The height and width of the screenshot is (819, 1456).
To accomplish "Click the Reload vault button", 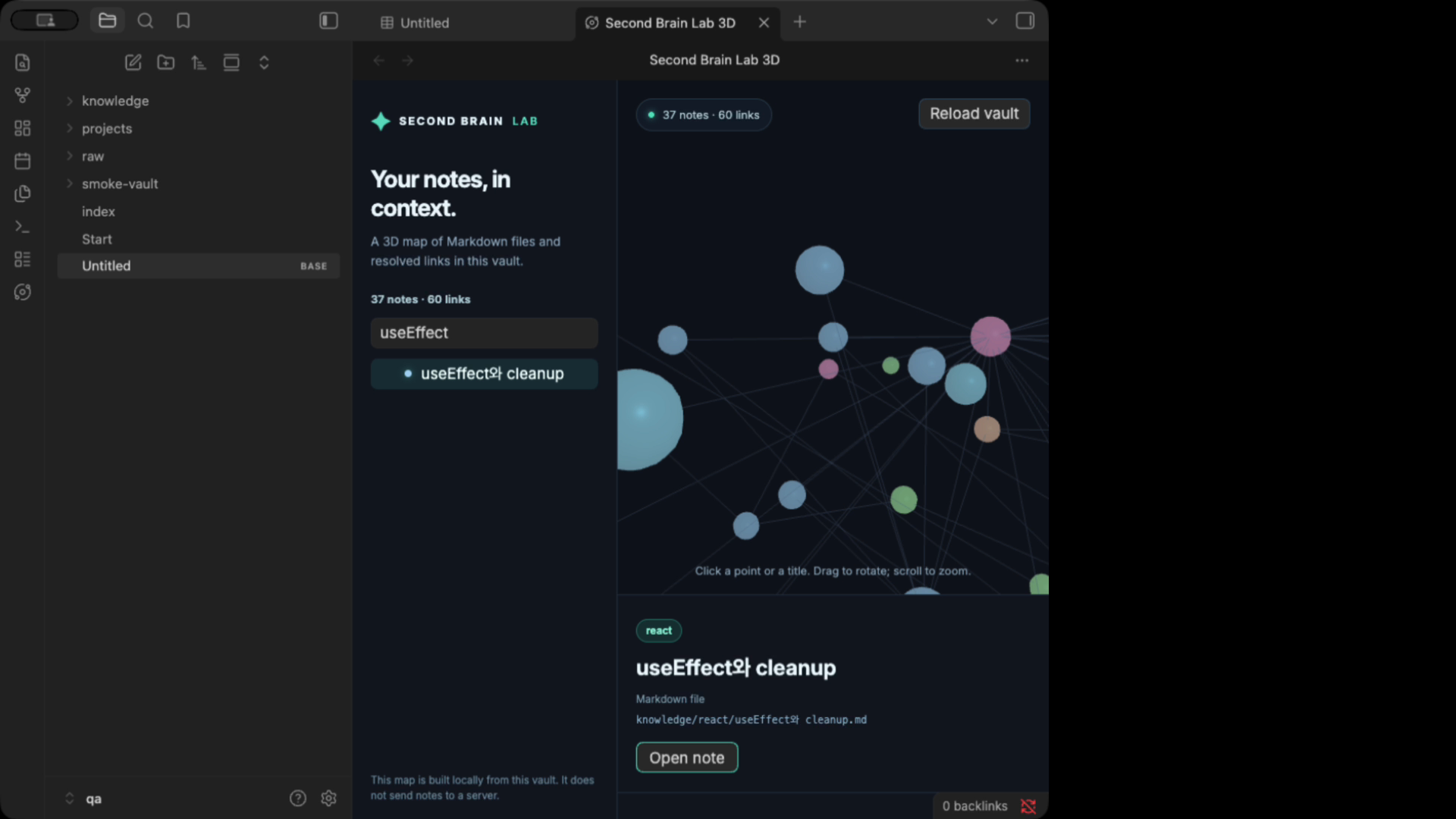I will (x=974, y=114).
